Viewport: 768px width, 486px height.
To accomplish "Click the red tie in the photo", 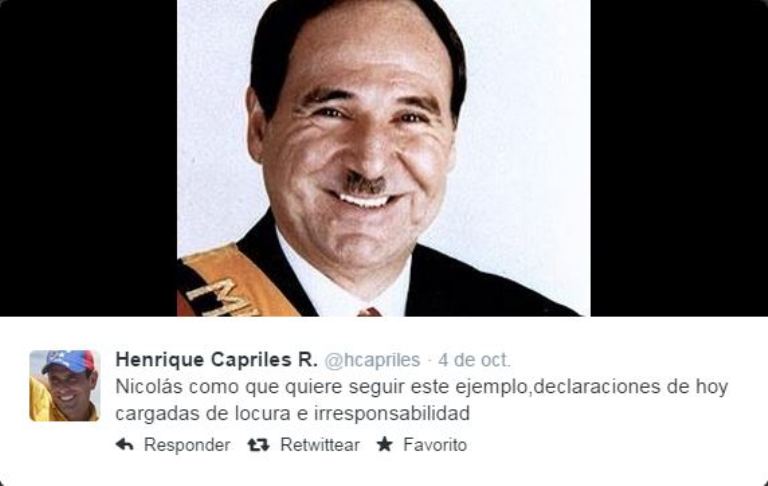I will pos(369,312).
